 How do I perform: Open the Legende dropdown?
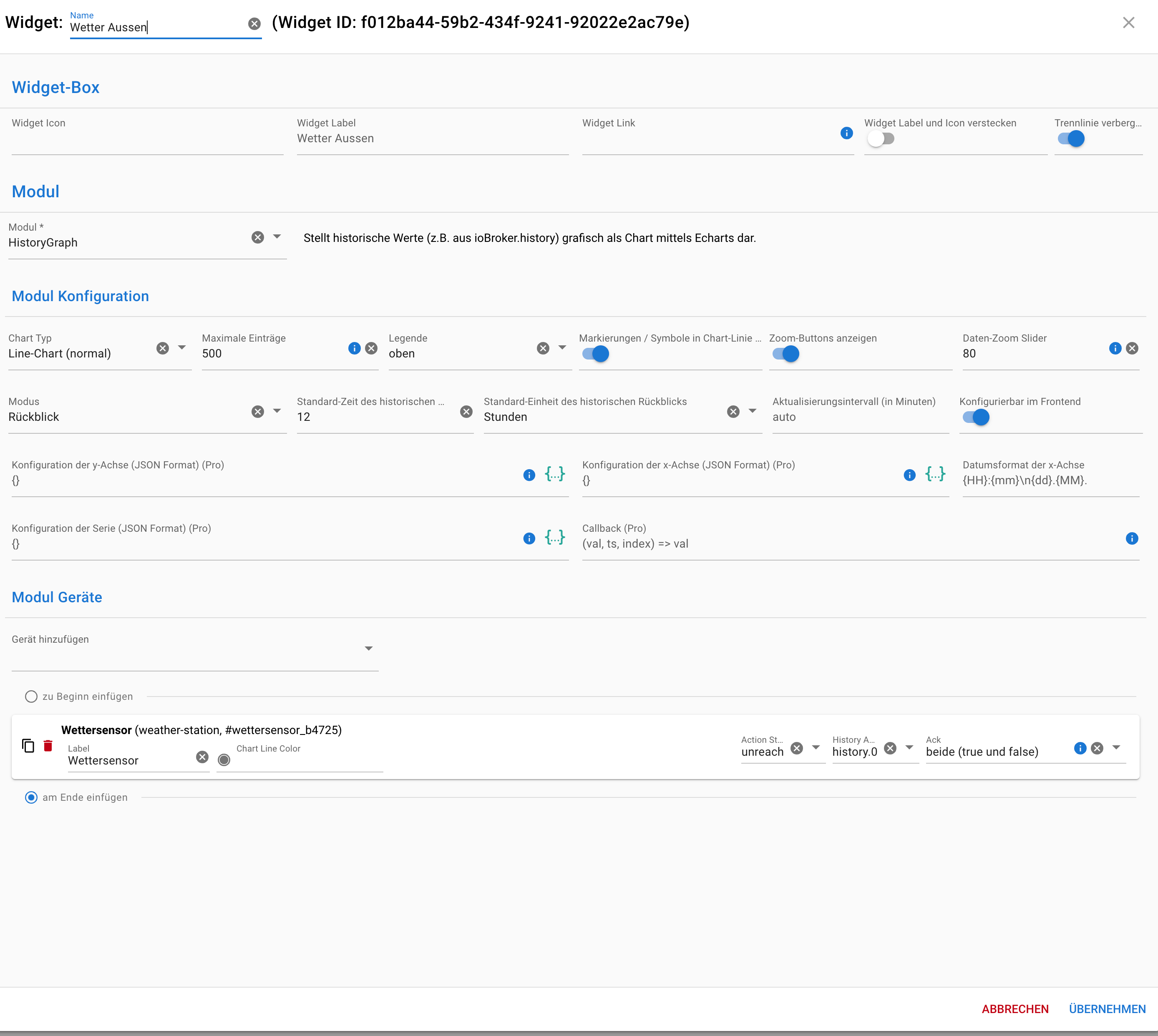(562, 348)
